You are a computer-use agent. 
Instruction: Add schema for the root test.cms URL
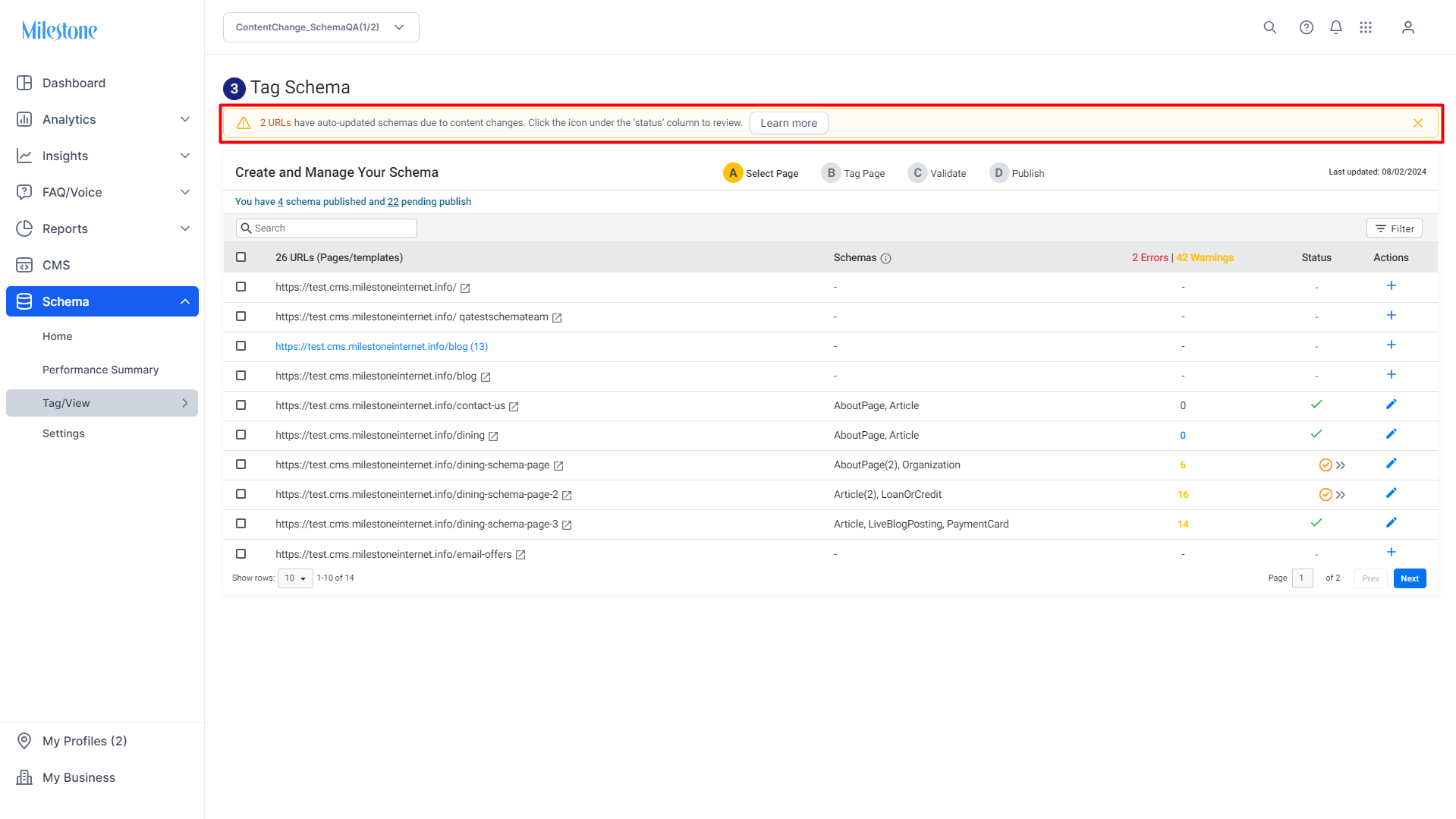[1391, 286]
